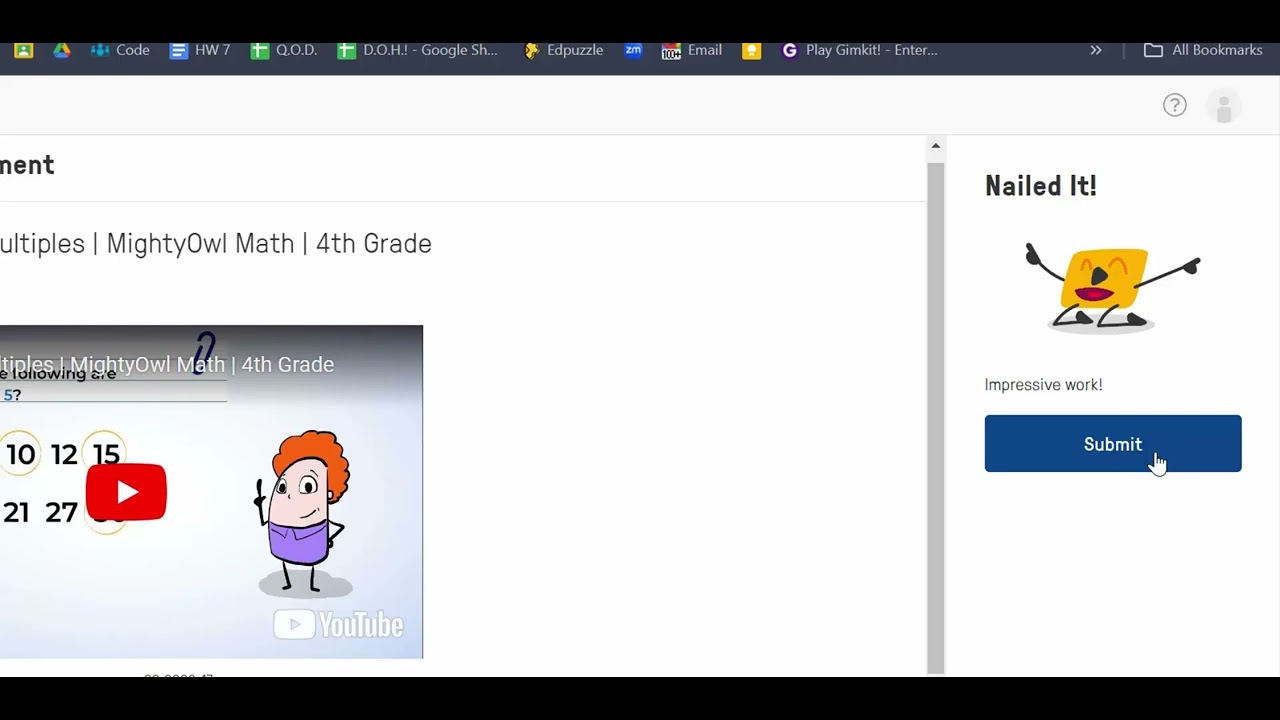Click the help question mark icon

tap(1175, 105)
